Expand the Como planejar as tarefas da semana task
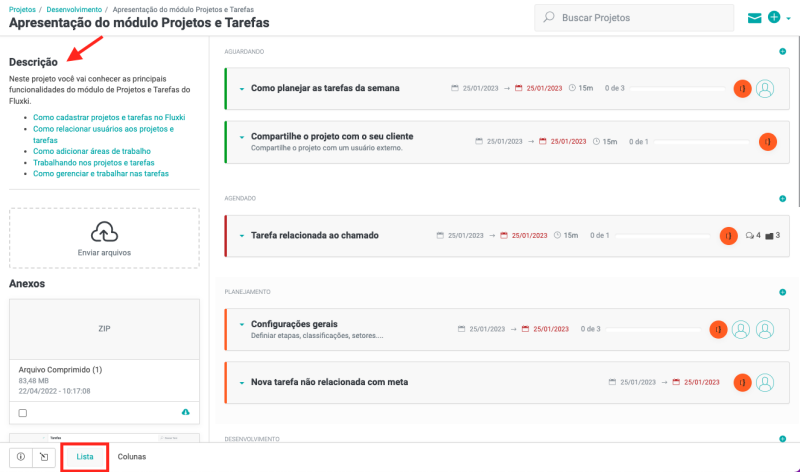This screenshot has width=800, height=472. click(x=241, y=88)
